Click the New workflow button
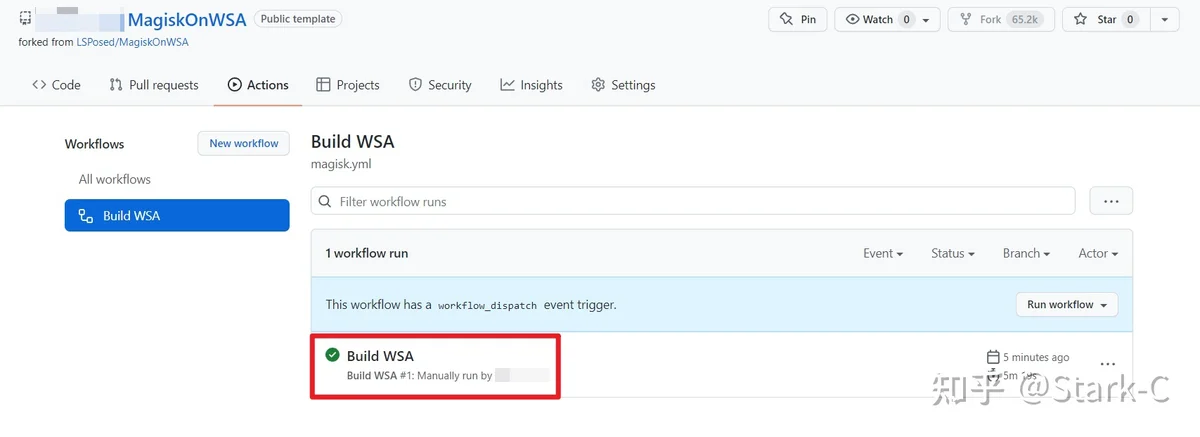 pos(244,143)
